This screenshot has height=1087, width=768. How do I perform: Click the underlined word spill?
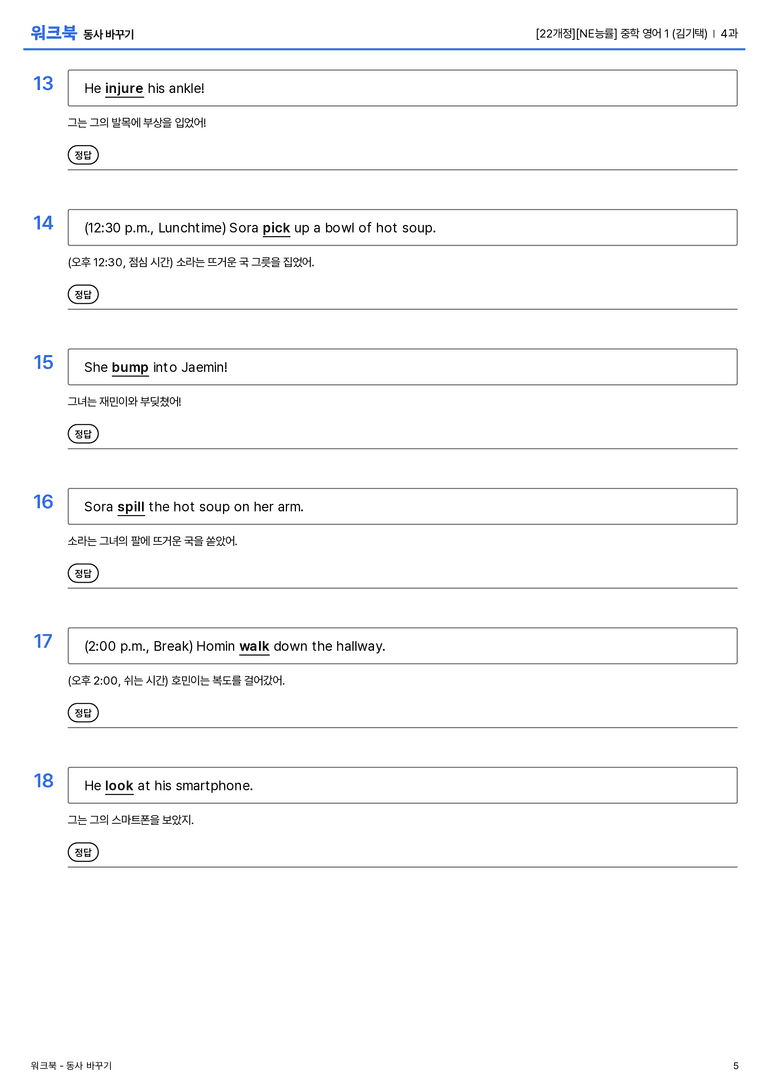tap(131, 507)
